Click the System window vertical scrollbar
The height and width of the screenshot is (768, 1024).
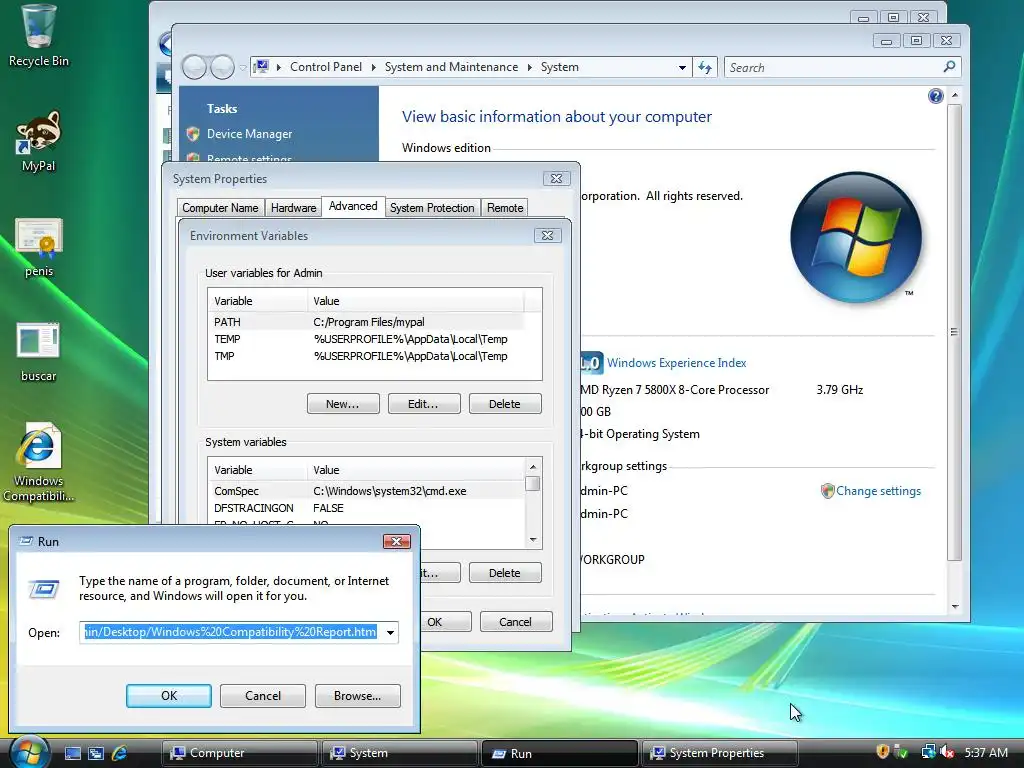tap(955, 332)
